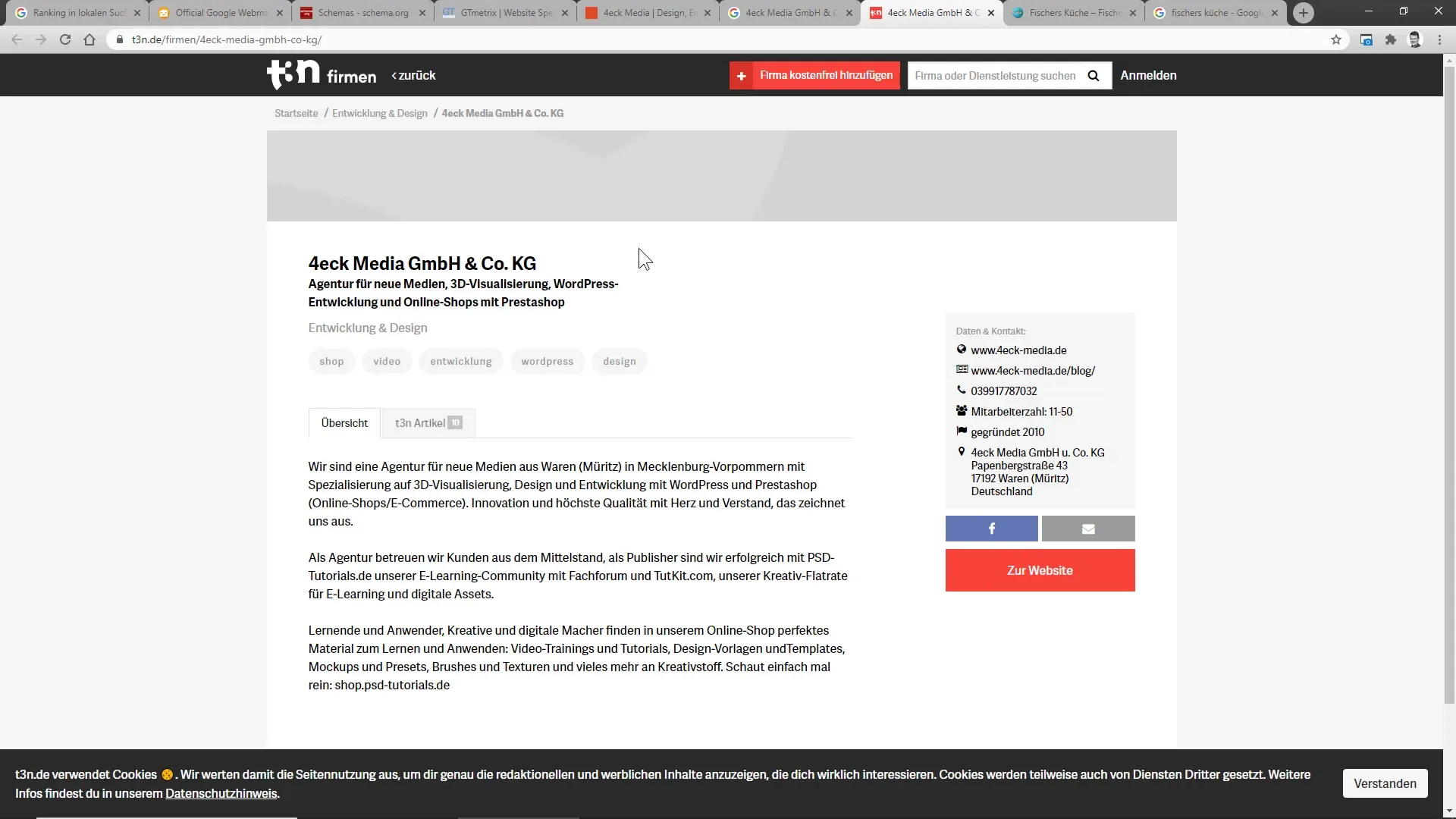Accept cookies with Verstanden button
This screenshot has width=1456, height=819.
[1385, 783]
